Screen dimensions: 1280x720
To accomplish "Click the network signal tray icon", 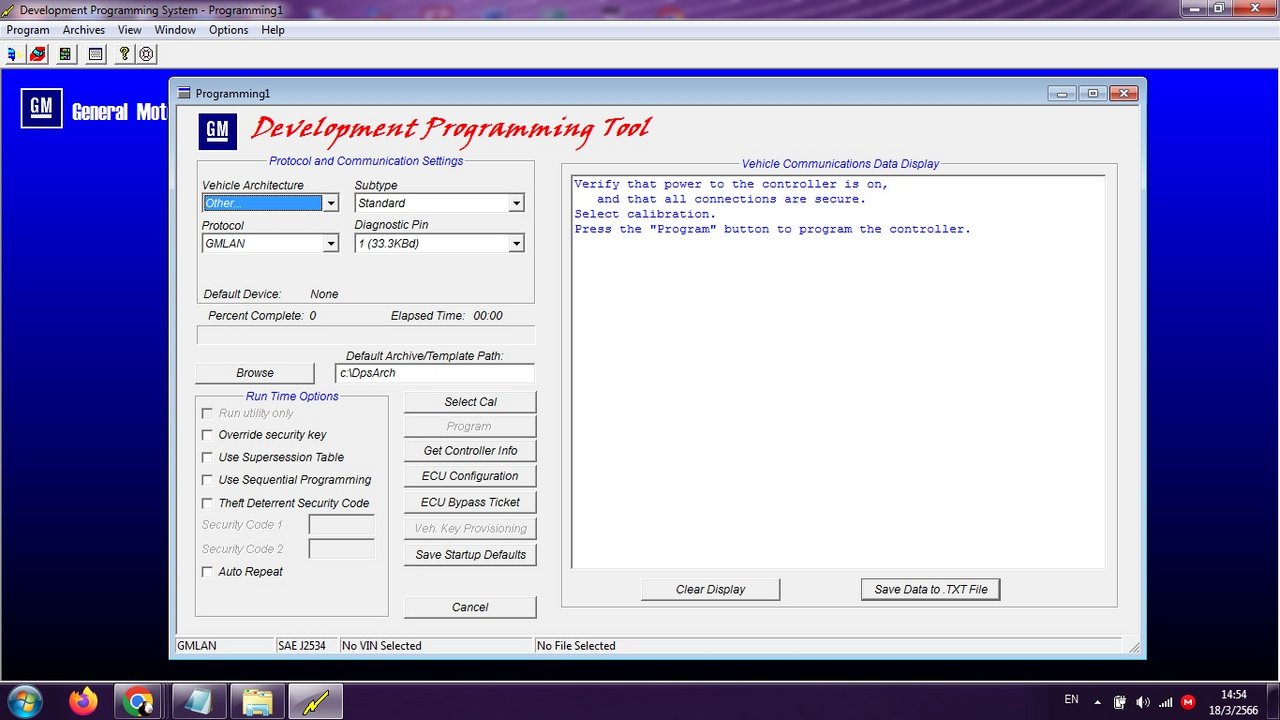I will 1165,702.
